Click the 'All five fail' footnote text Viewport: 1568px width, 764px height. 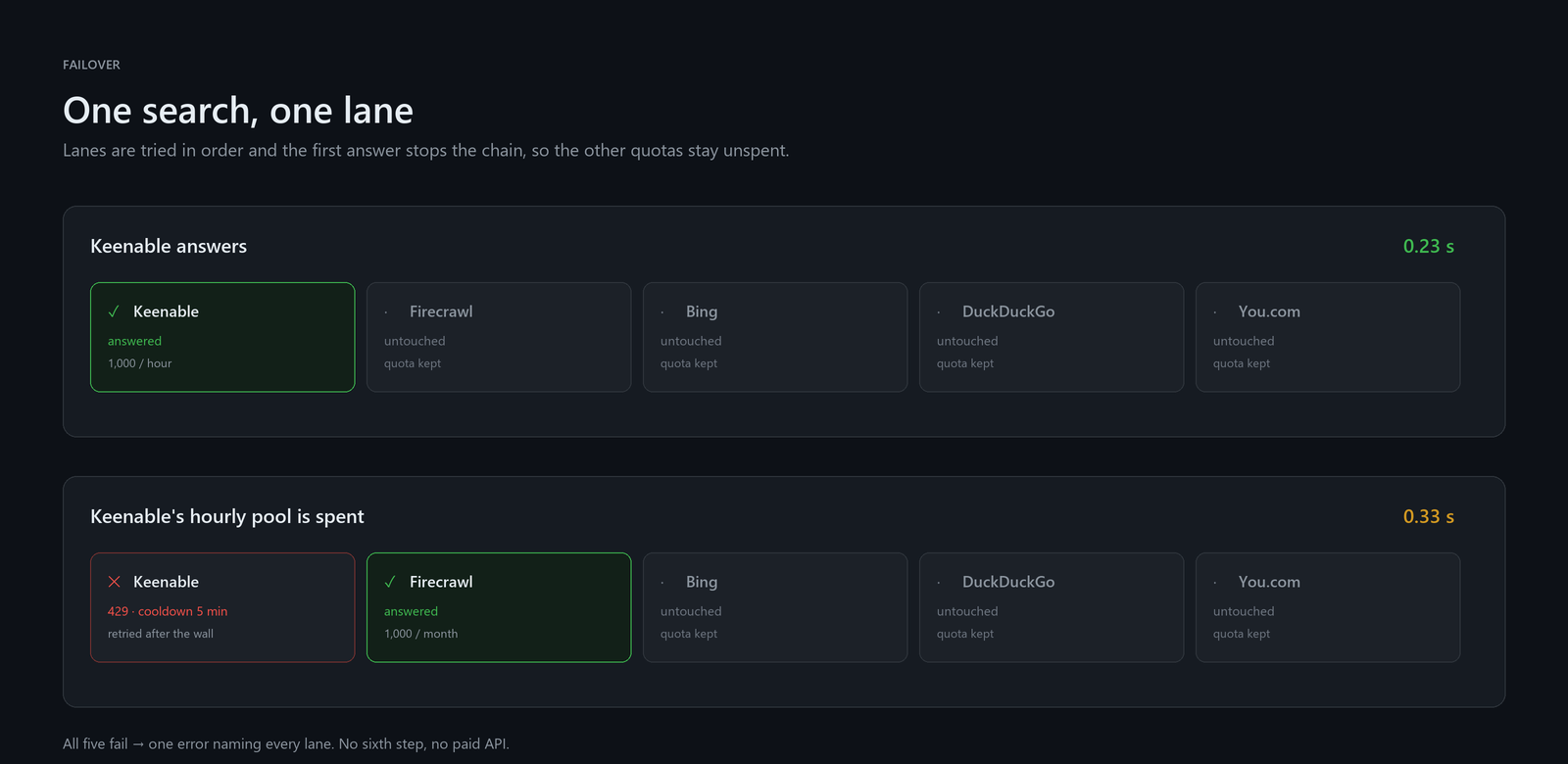tap(286, 743)
